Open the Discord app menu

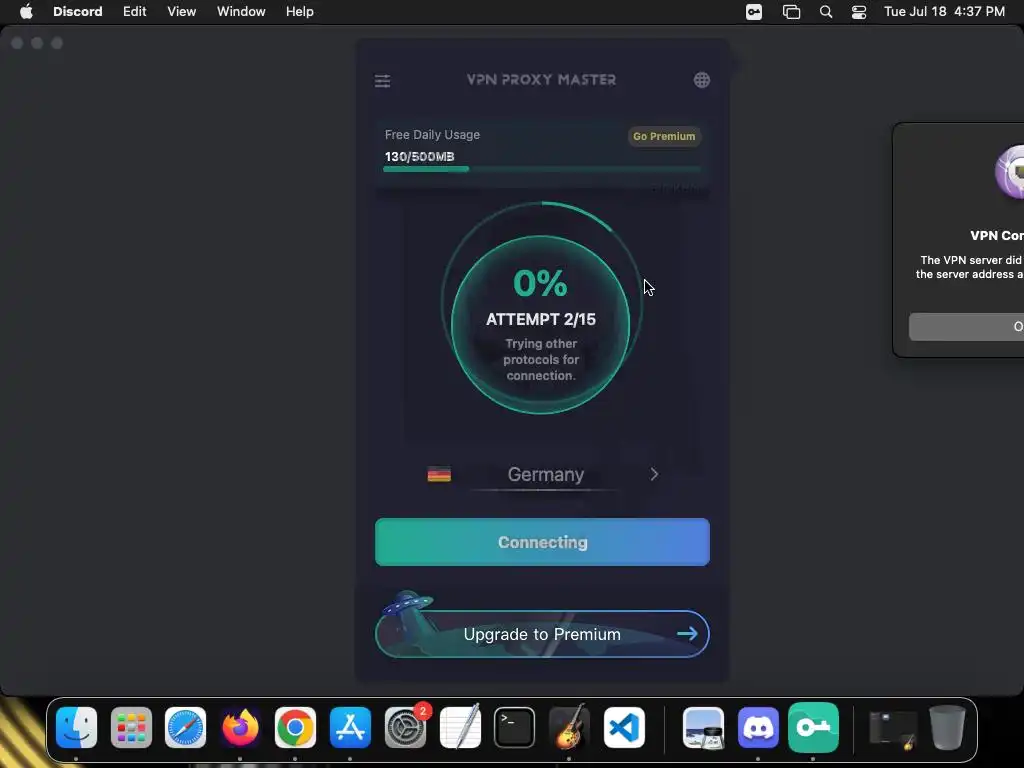(78, 12)
